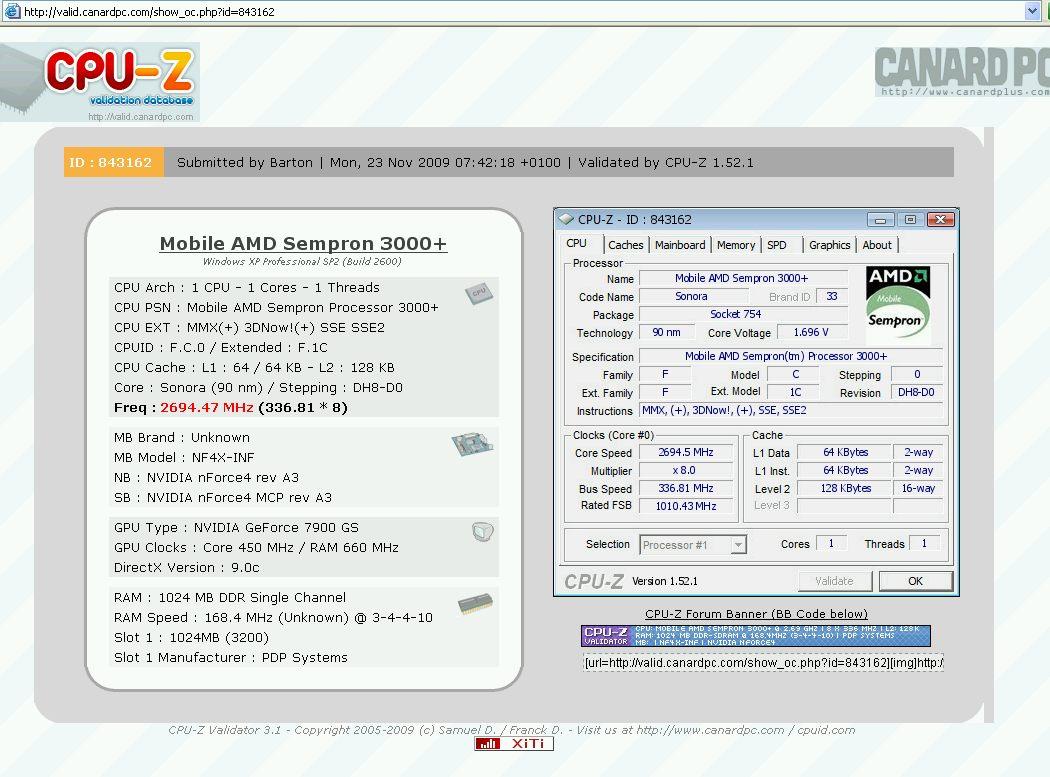This screenshot has width=1050, height=777.
Task: Click the GPU monitor icon beside GPU Type
Action: (x=483, y=532)
